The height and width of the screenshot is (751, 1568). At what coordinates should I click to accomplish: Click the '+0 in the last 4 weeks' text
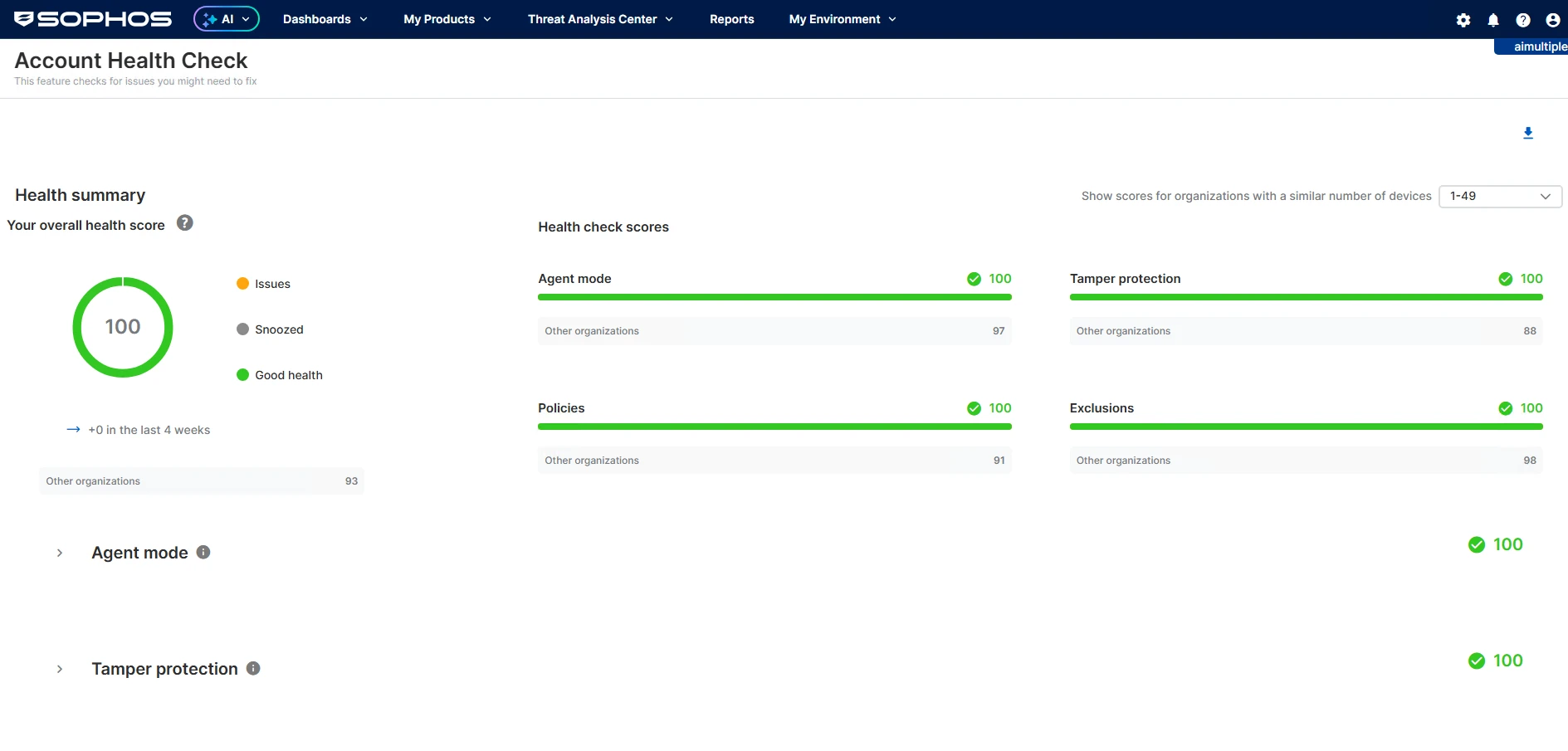pos(149,430)
